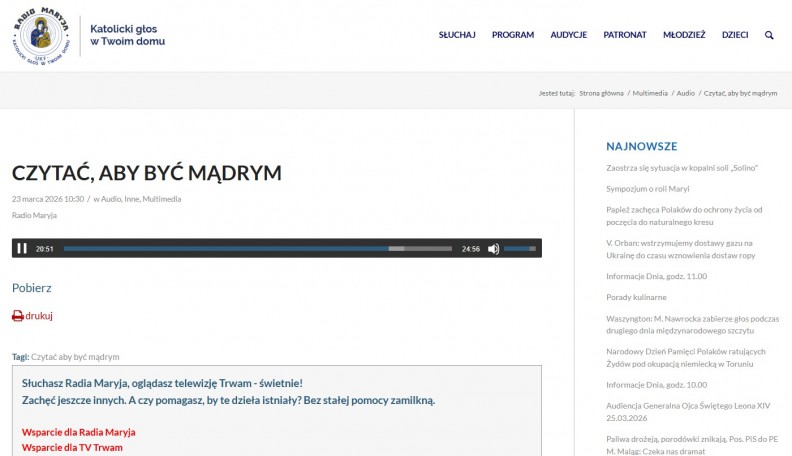Click the Radio Maryja logo
The height and width of the screenshot is (456, 792).
(41, 36)
